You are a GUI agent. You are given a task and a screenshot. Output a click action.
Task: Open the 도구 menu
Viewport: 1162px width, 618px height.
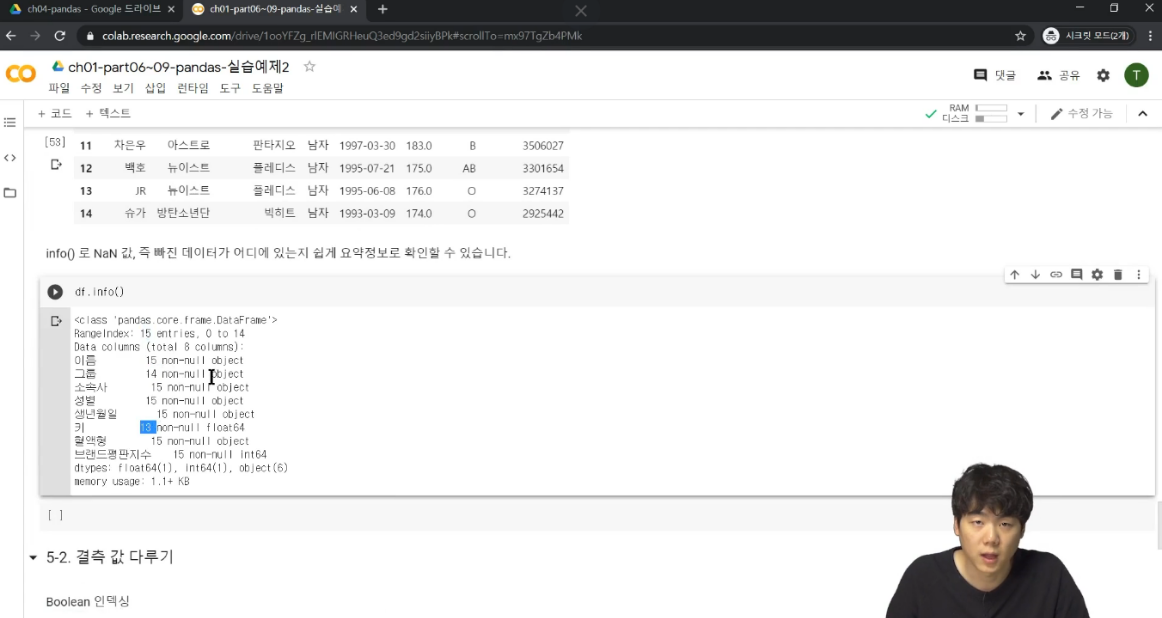(230, 88)
